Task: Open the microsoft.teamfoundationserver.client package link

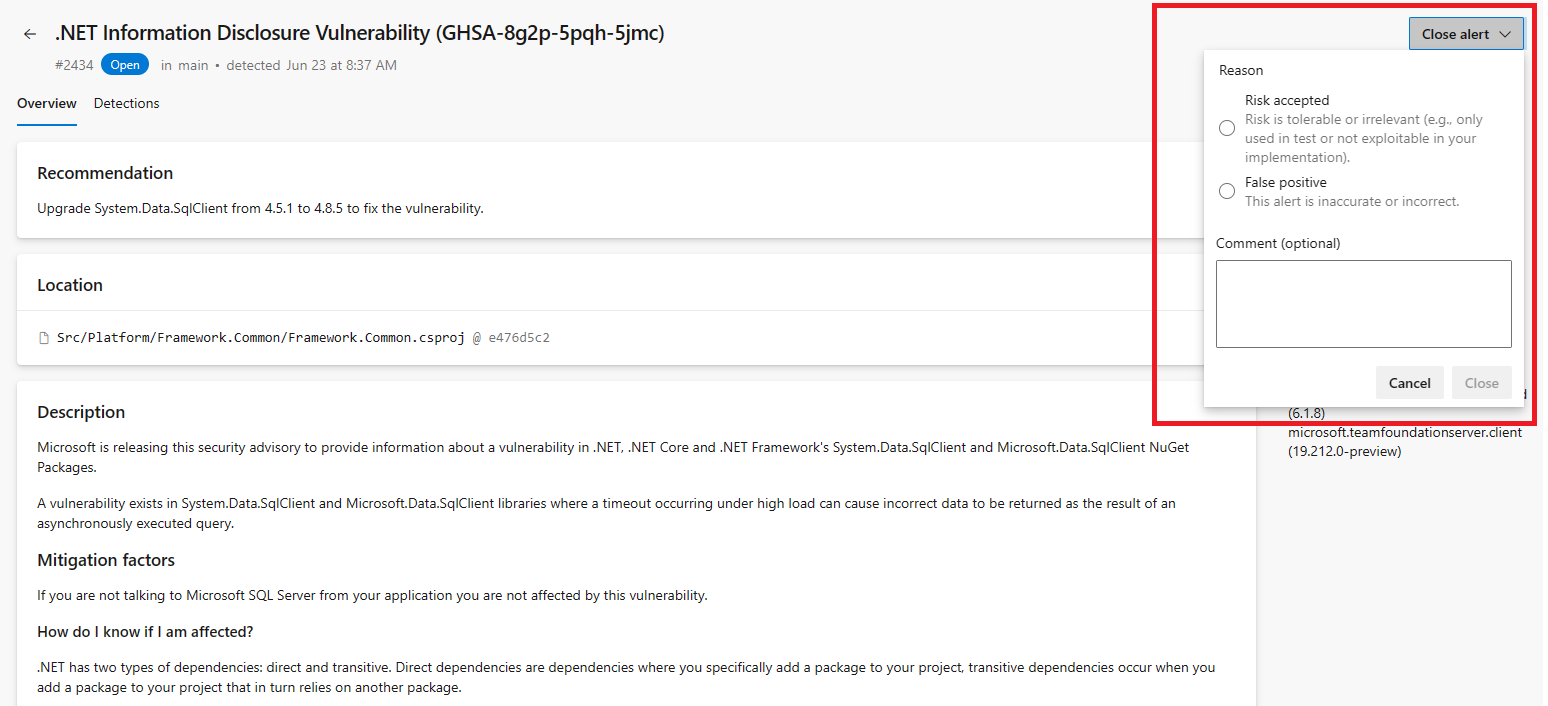Action: (1404, 432)
